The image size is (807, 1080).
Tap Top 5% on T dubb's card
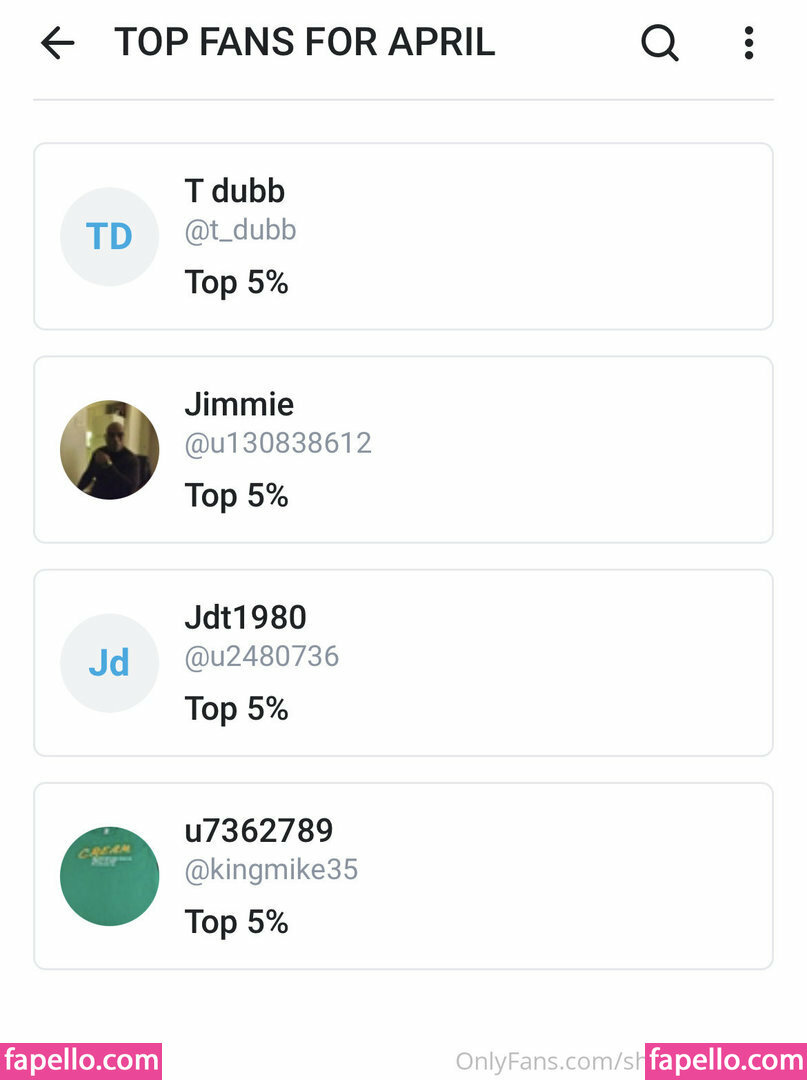pyautogui.click(x=236, y=282)
